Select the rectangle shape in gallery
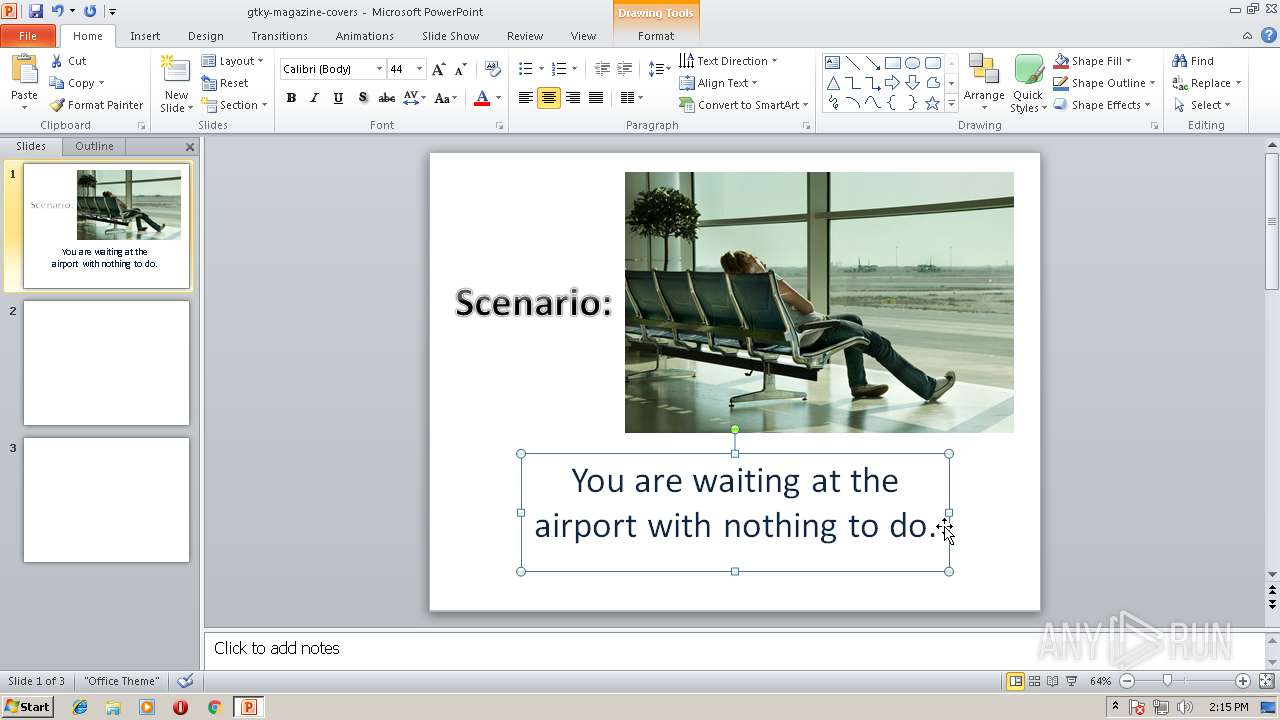This screenshot has height=720, width=1280. [893, 63]
